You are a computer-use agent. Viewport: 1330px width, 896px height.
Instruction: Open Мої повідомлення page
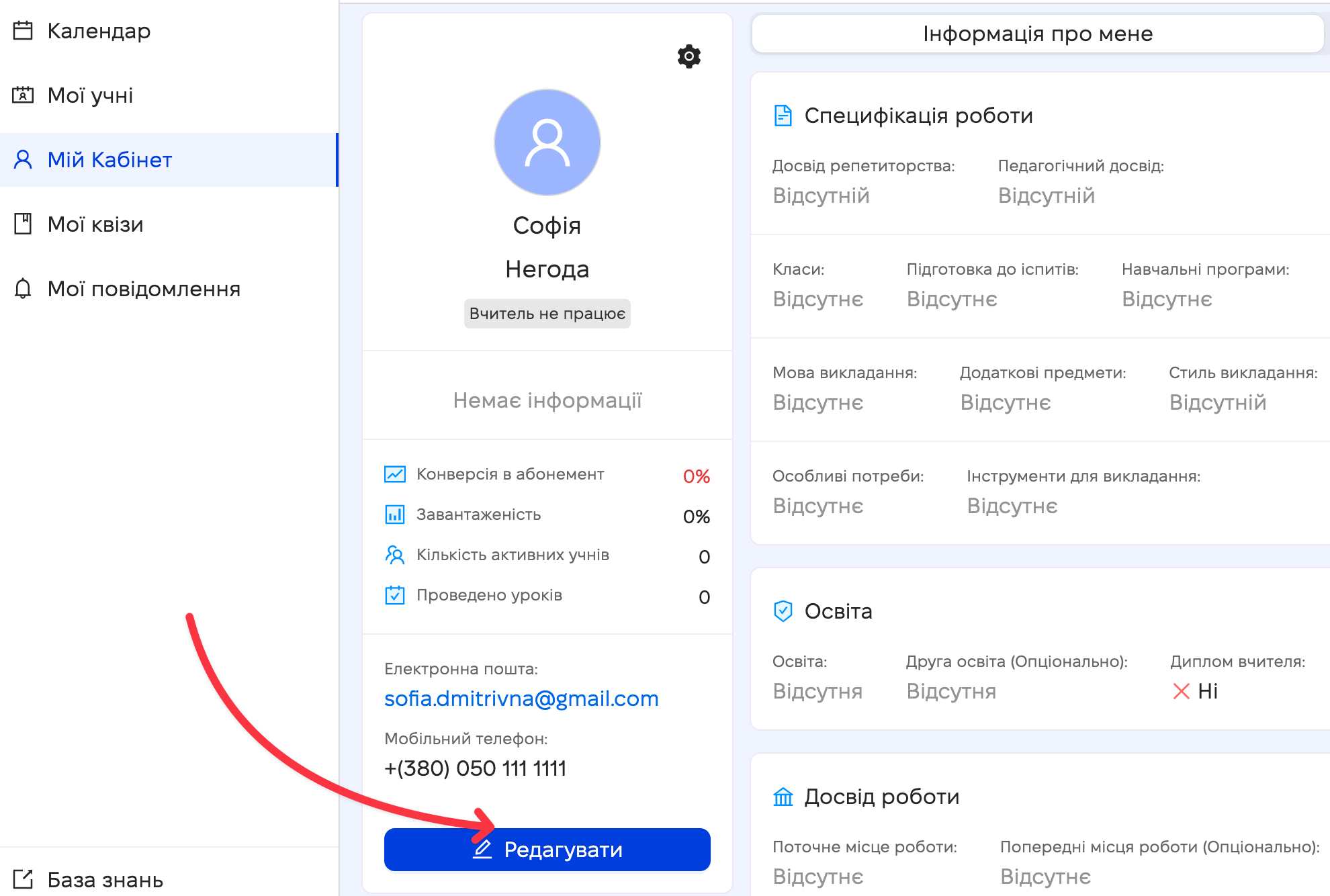pos(144,289)
